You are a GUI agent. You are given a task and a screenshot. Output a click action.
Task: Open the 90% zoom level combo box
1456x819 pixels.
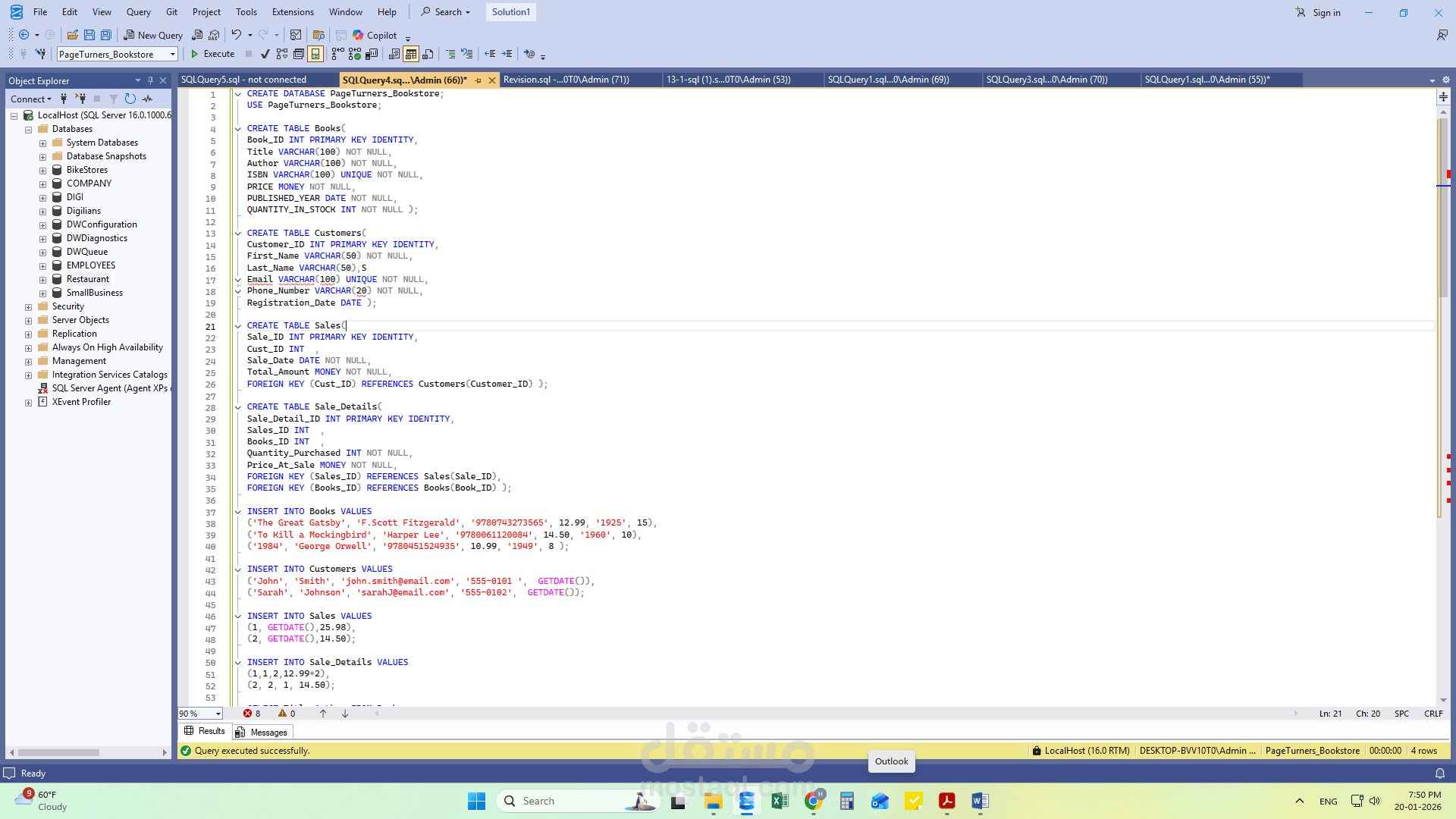point(218,714)
